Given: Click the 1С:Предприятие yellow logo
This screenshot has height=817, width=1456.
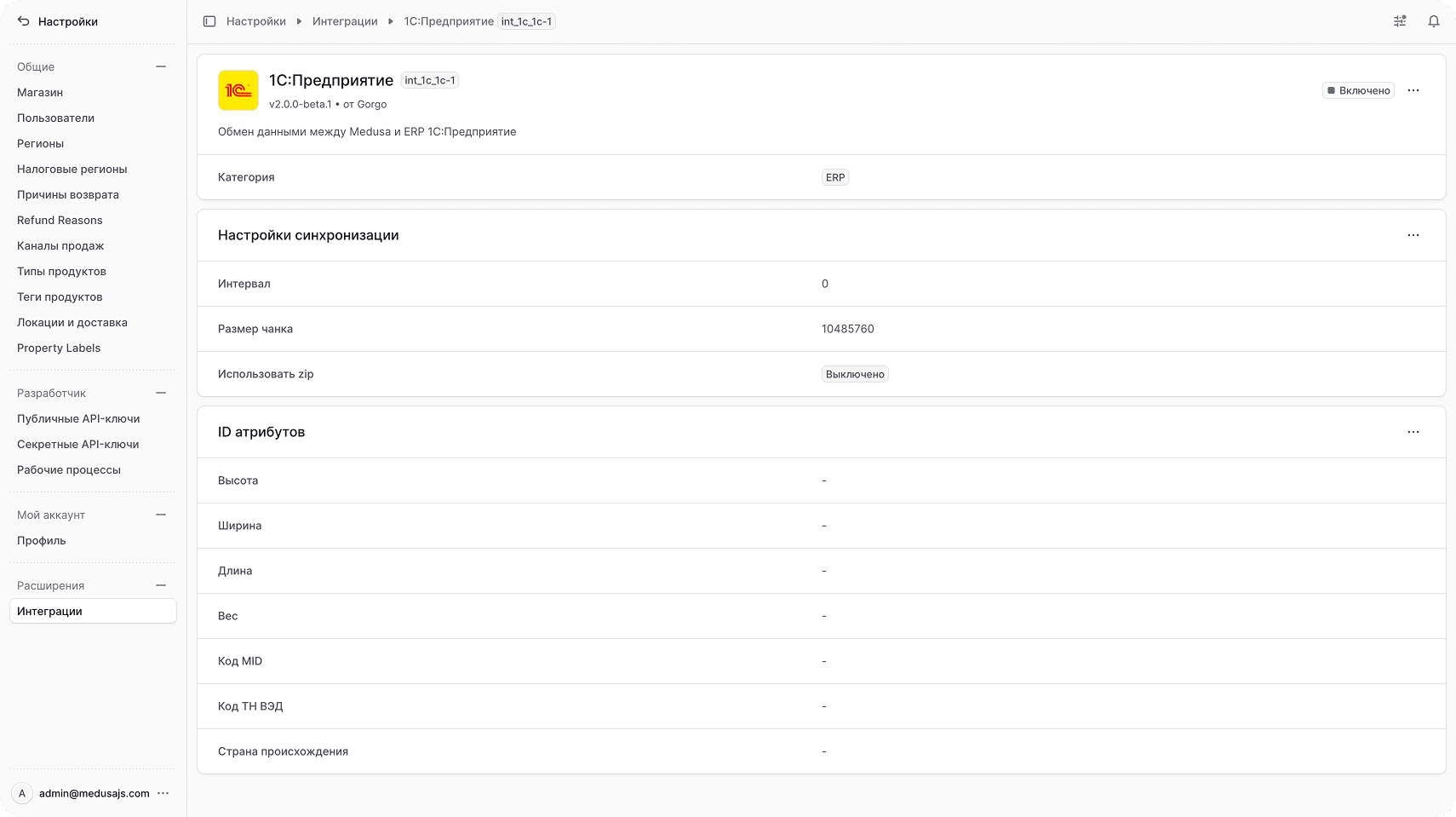Looking at the screenshot, I should (238, 90).
